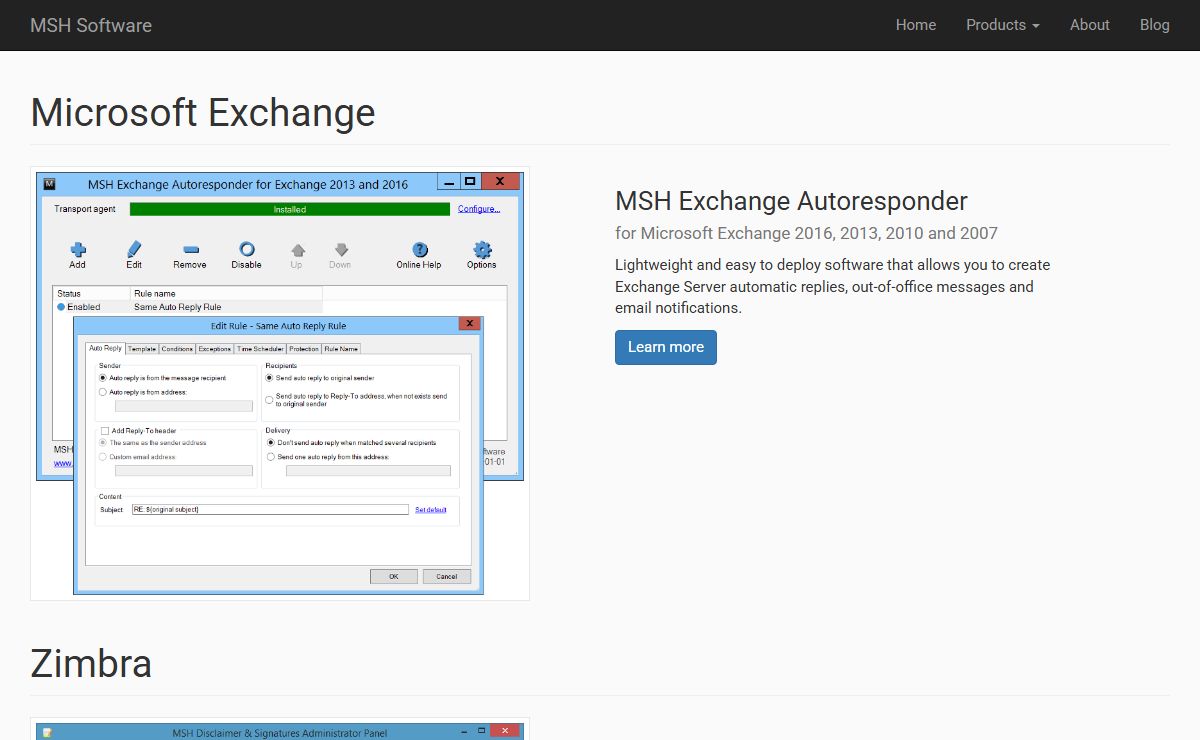Click the Status column header
The height and width of the screenshot is (740, 1200).
click(x=92, y=294)
